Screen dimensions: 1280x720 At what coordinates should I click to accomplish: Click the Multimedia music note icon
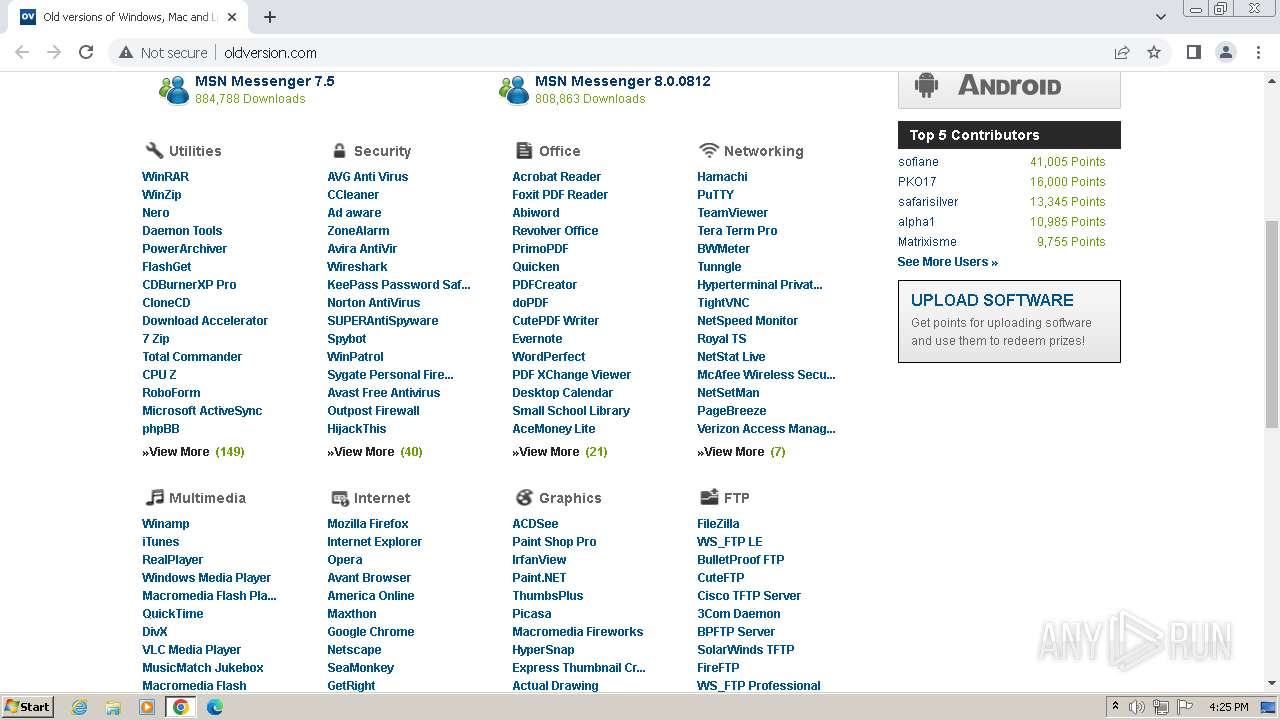click(154, 497)
